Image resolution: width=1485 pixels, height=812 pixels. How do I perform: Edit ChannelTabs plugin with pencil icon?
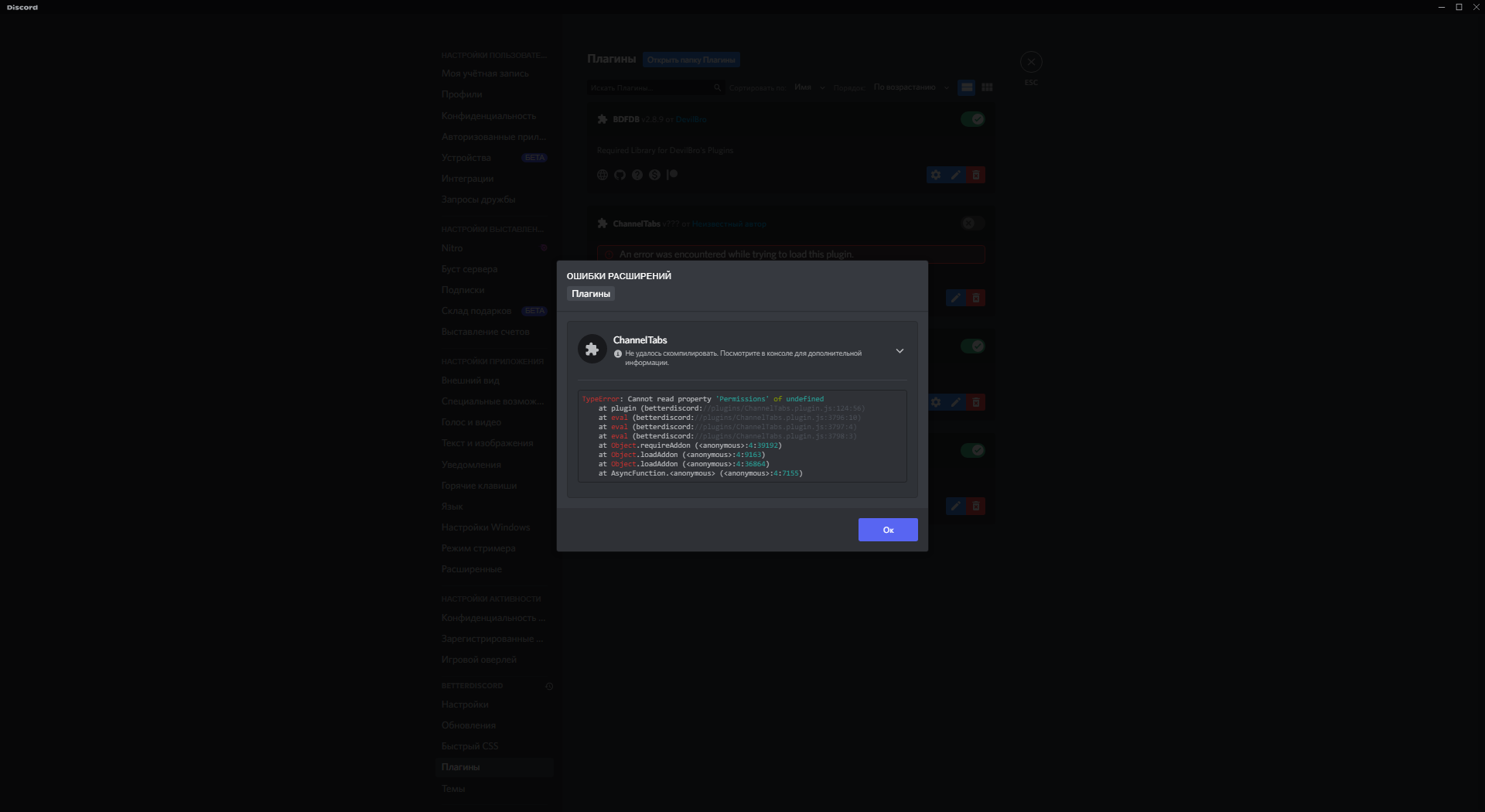(956, 298)
